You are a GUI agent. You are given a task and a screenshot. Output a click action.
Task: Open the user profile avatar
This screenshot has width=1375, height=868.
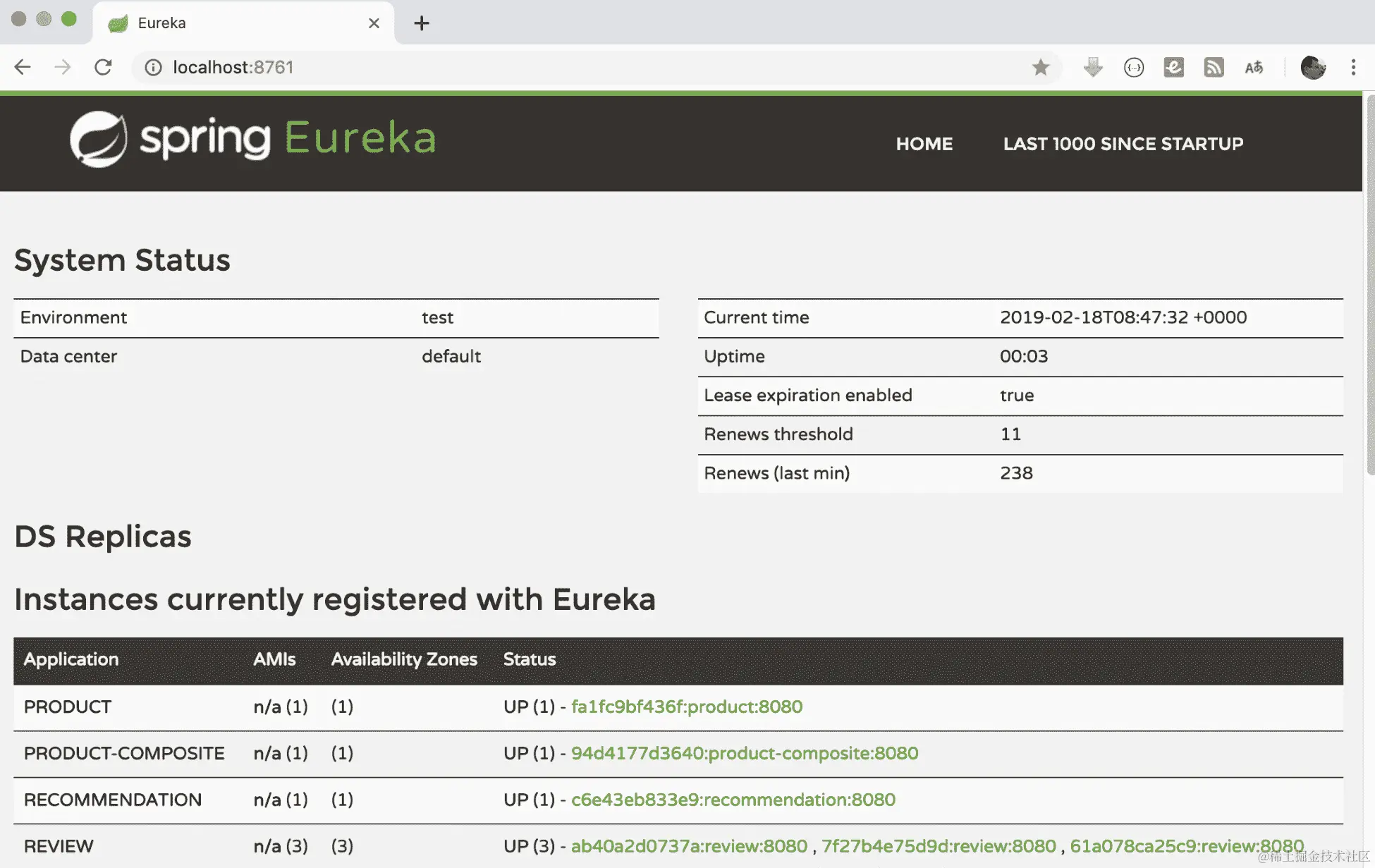click(x=1313, y=67)
